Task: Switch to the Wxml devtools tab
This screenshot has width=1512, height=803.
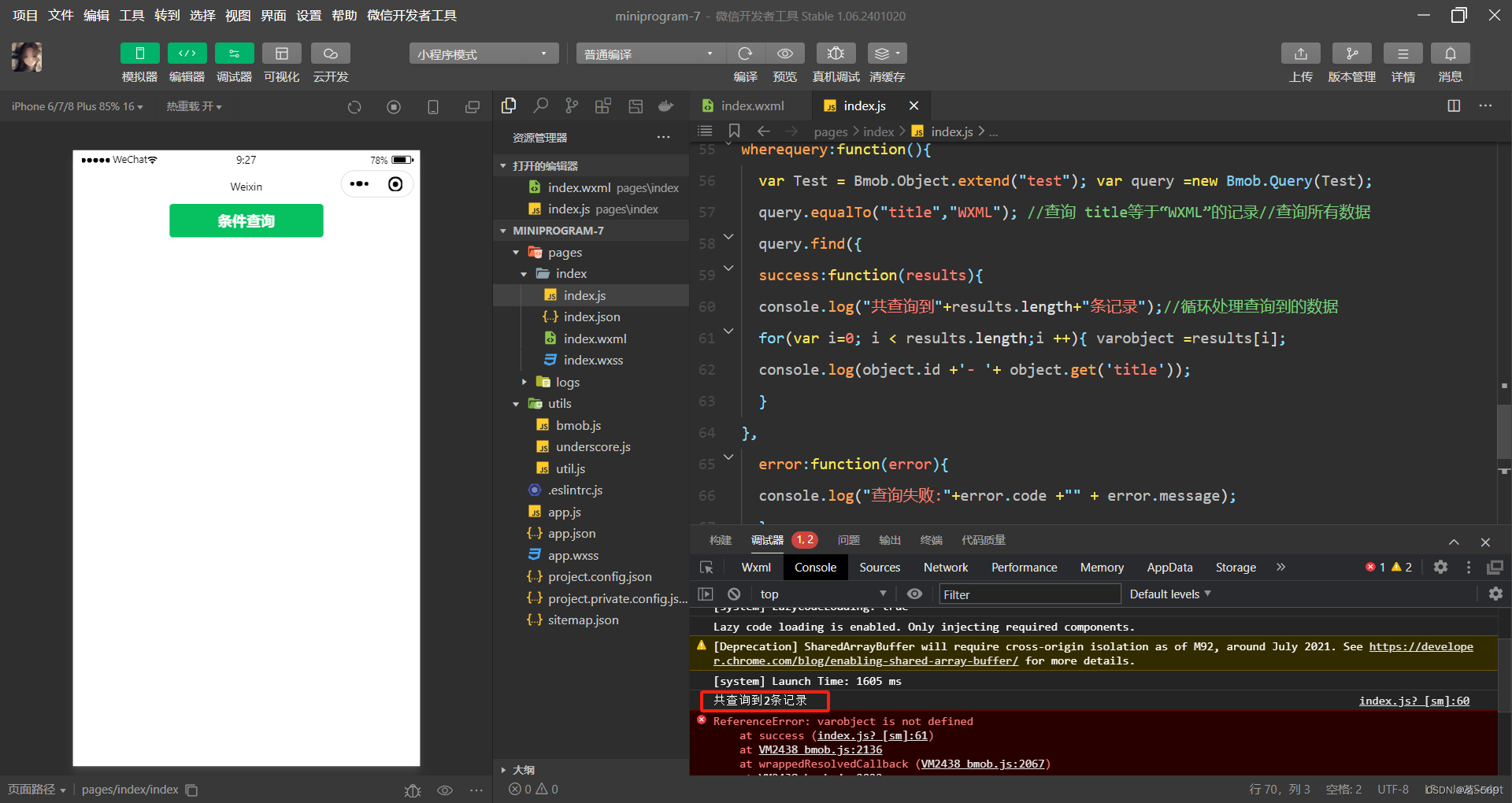Action: [756, 567]
